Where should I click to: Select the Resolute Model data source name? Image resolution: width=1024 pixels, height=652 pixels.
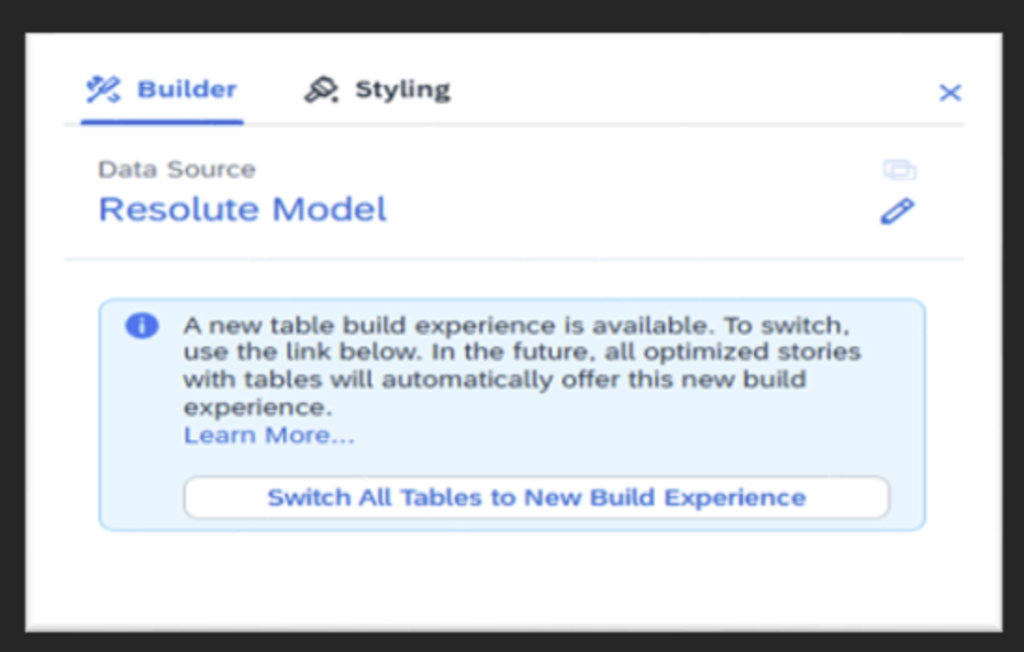pyautogui.click(x=242, y=210)
